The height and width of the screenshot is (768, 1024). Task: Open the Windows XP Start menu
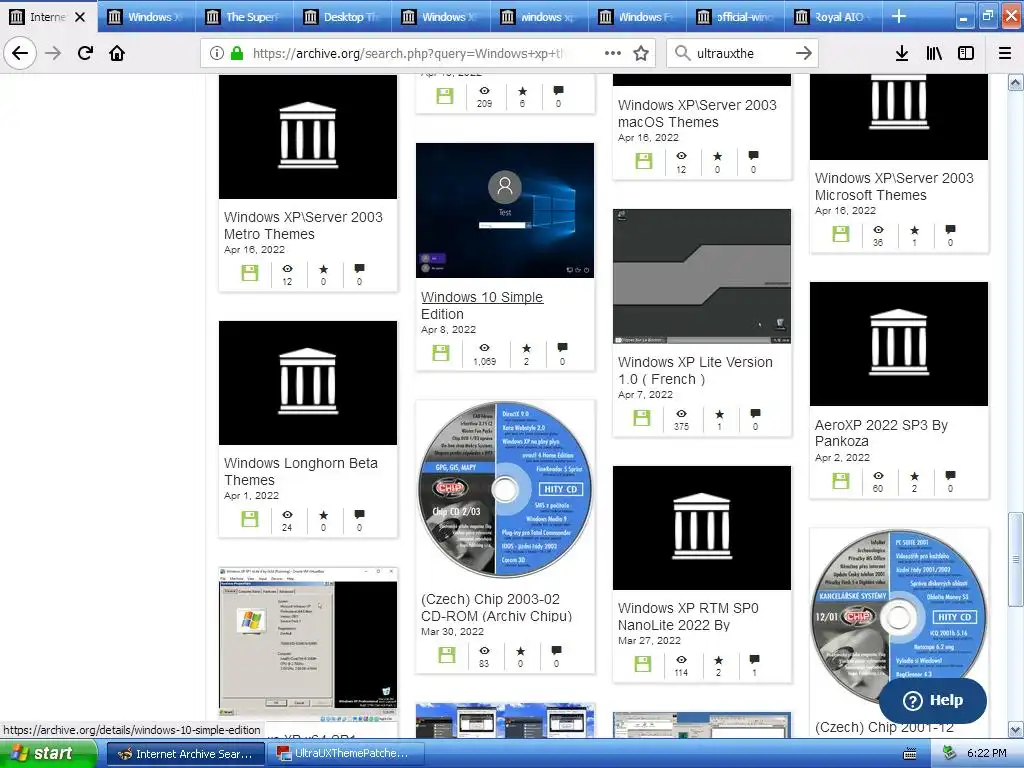pyautogui.click(x=49, y=753)
